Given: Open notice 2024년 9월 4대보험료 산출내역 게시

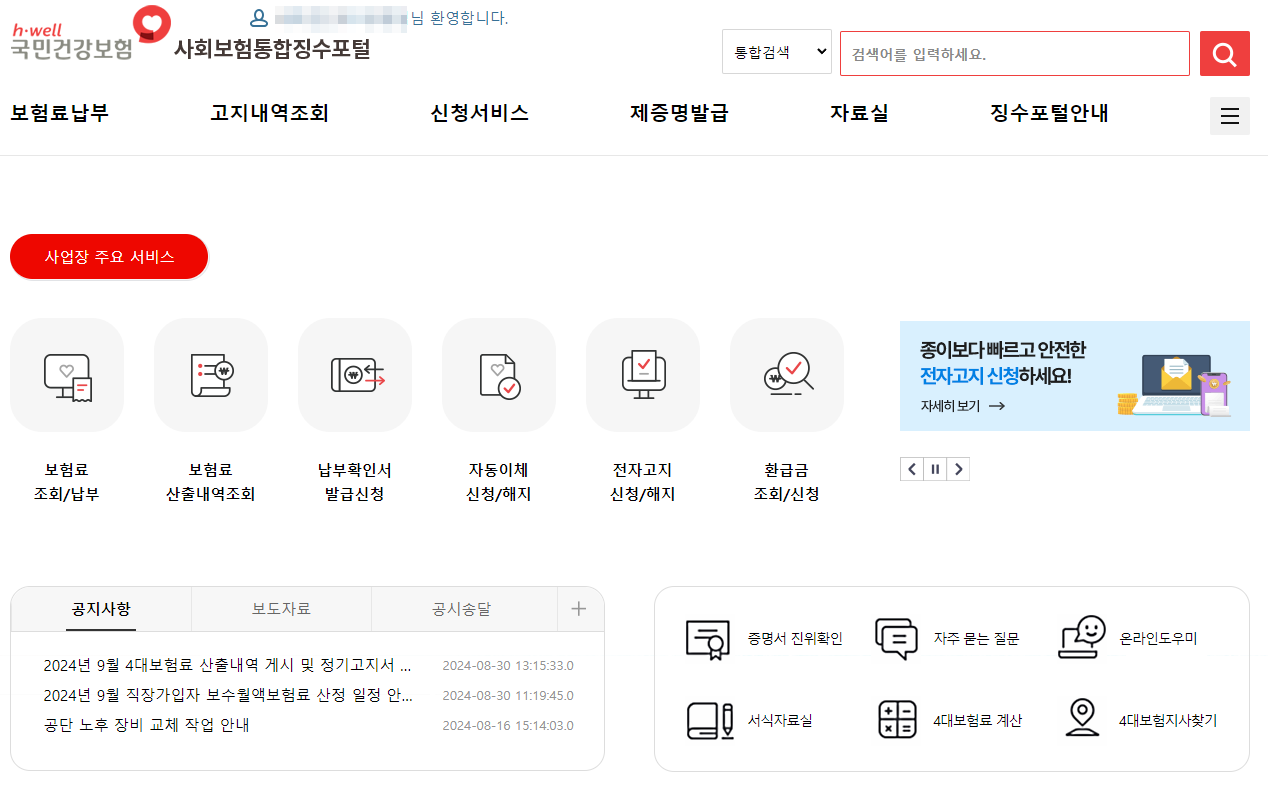Looking at the screenshot, I should (228, 665).
